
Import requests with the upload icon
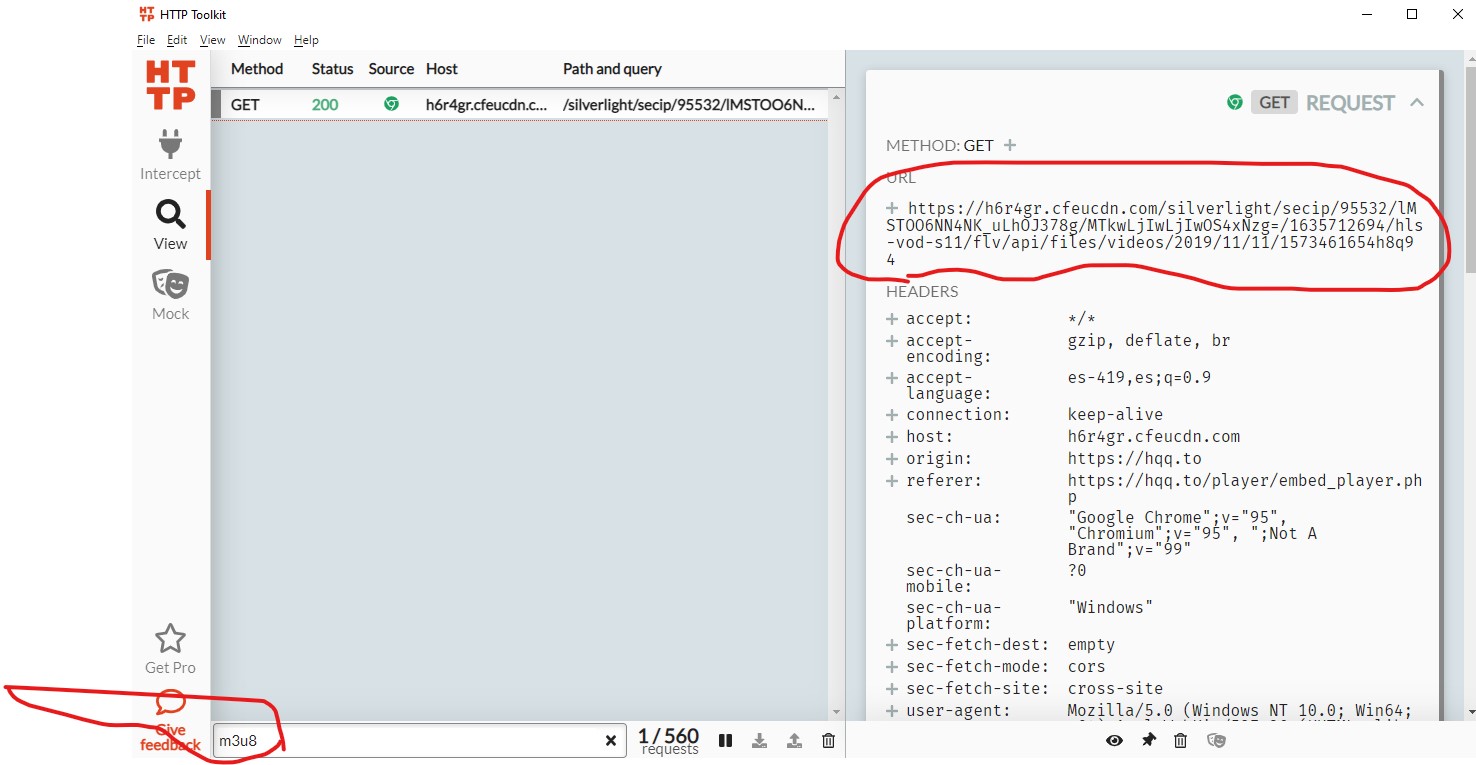[x=794, y=741]
